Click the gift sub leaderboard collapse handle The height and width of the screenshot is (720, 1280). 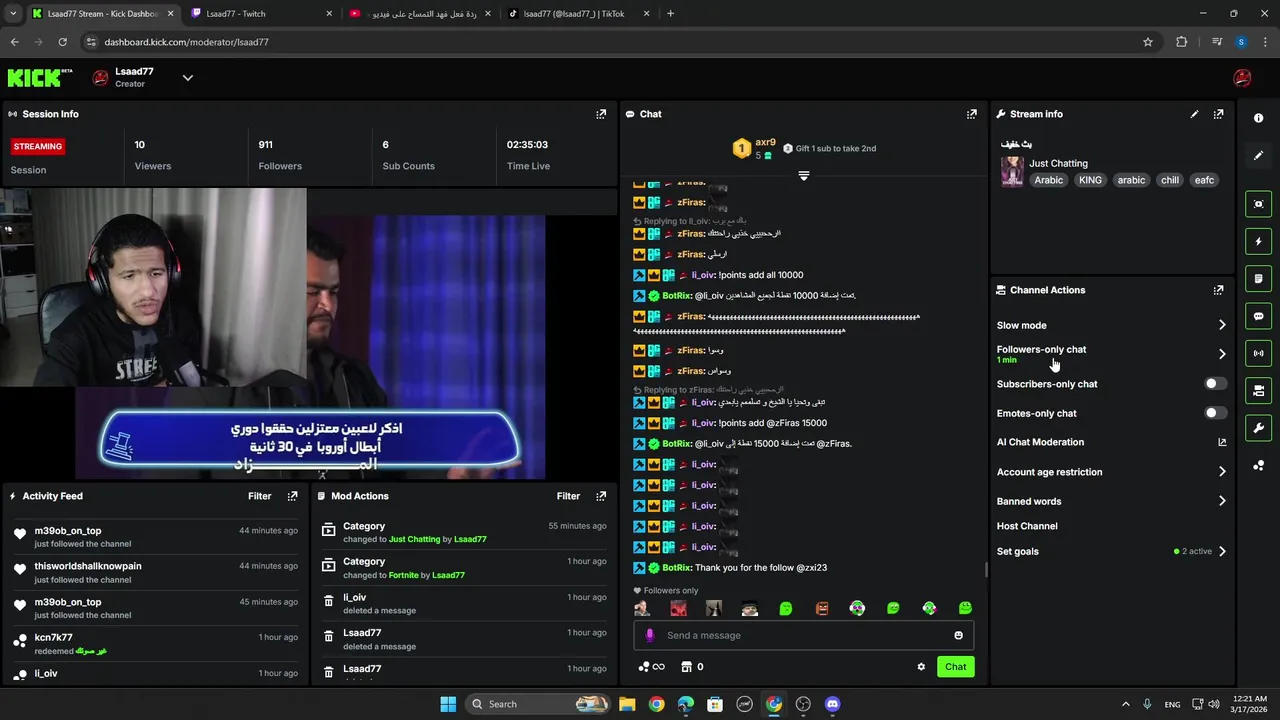coord(803,176)
